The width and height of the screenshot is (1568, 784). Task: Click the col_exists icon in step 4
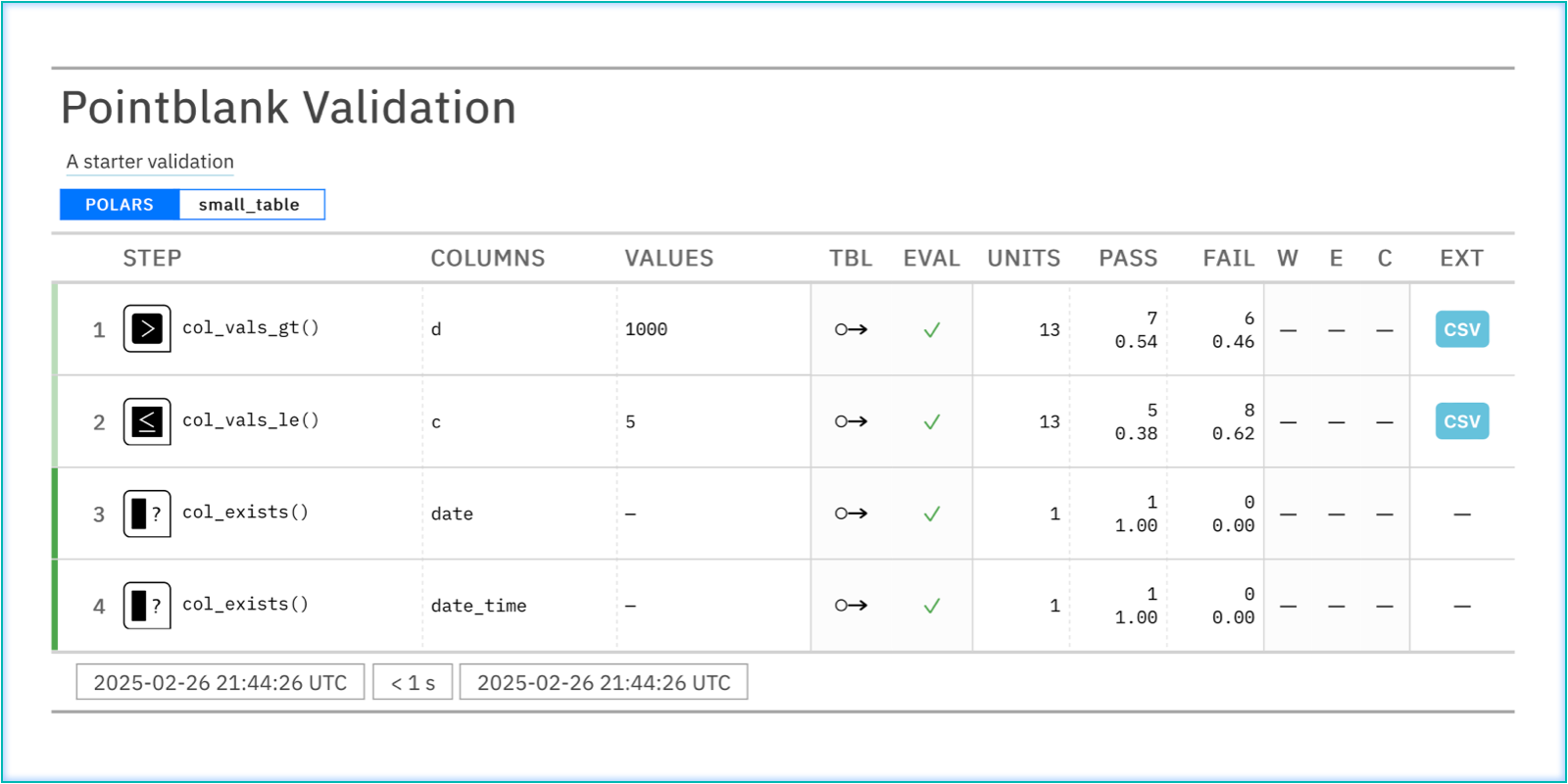[x=147, y=606]
